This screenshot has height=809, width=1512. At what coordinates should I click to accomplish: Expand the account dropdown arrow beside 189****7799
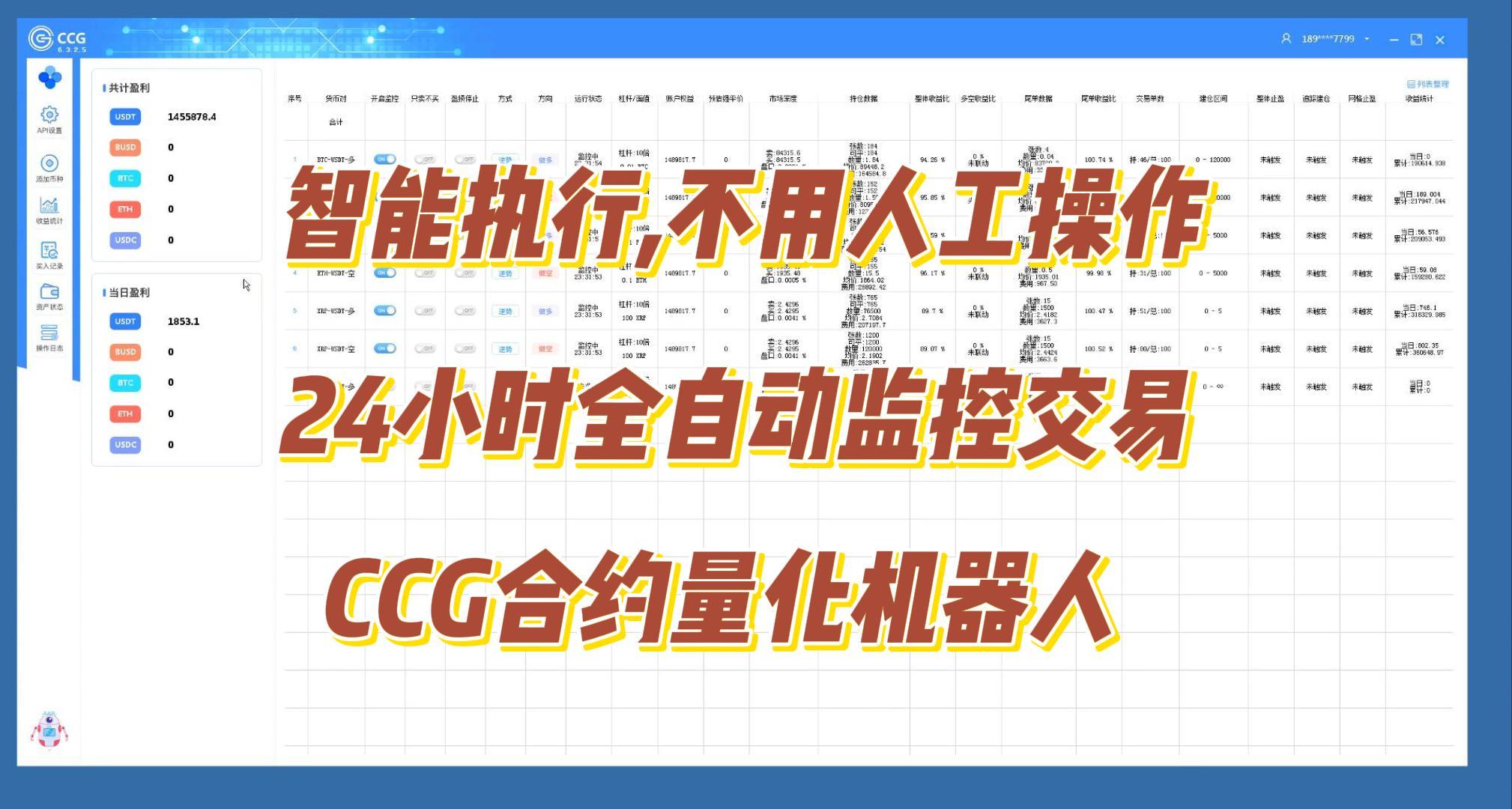(1367, 39)
